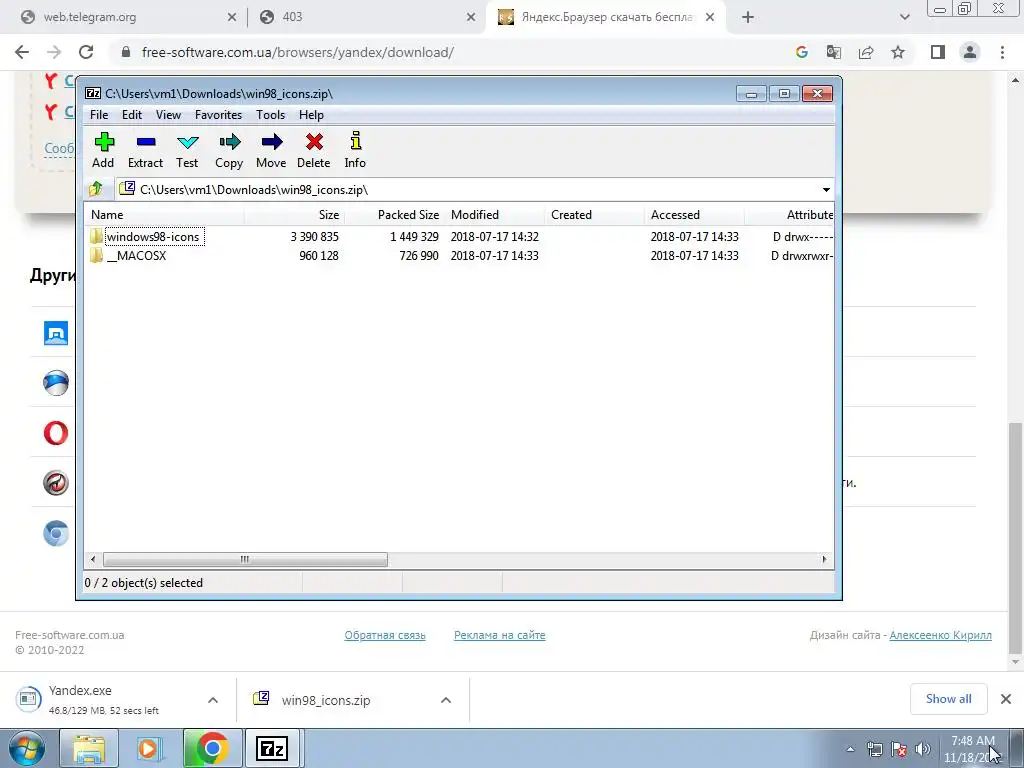This screenshot has height=768, width=1024.
Task: Click the volume speaker icon in system tray
Action: (x=923, y=749)
